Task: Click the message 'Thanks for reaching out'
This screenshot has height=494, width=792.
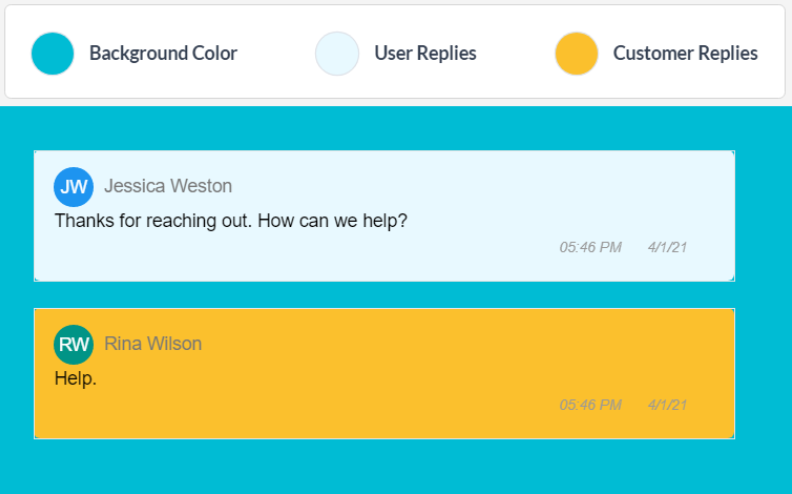Action: [231, 221]
